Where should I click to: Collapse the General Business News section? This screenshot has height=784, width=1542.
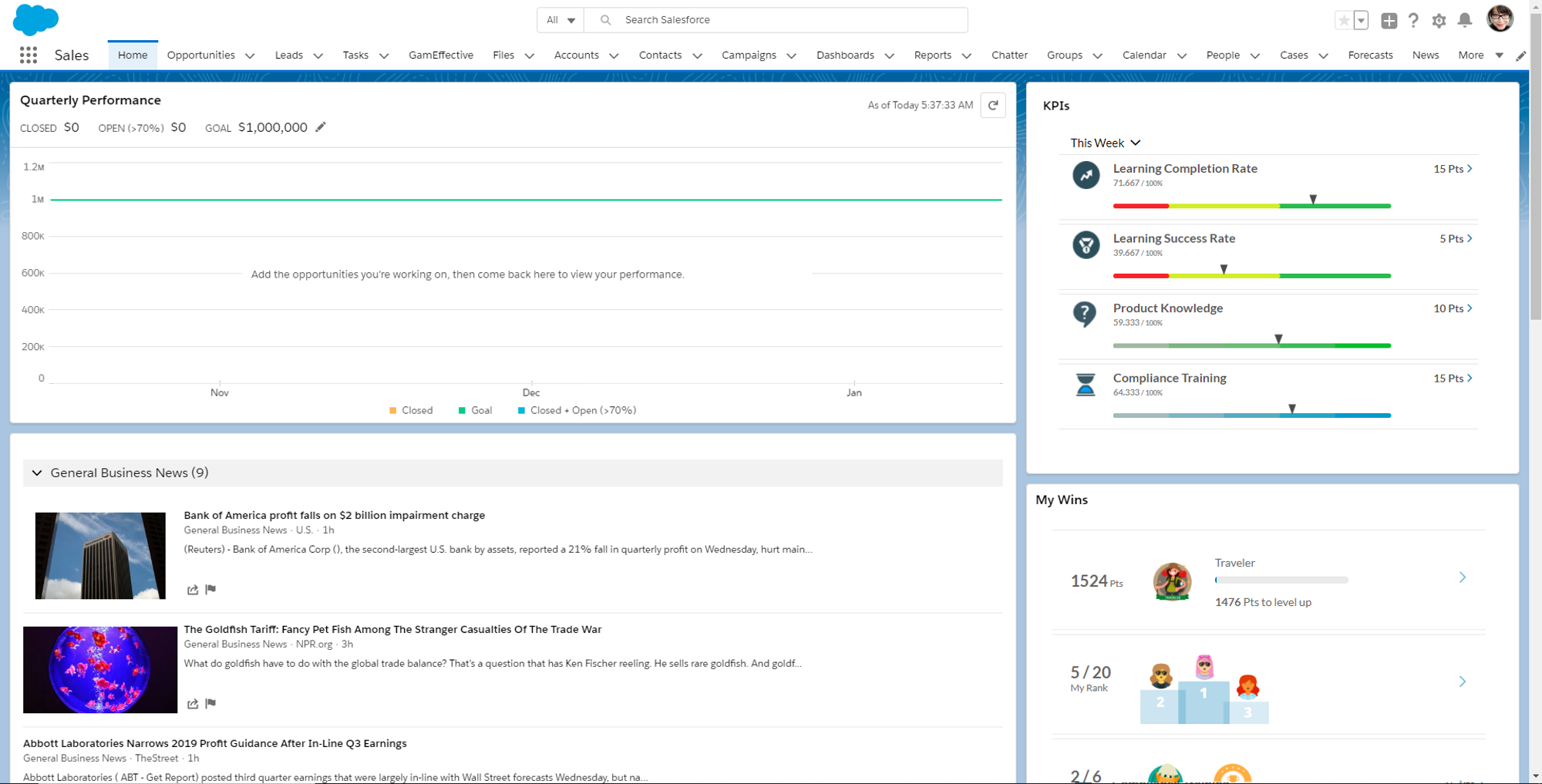pyautogui.click(x=36, y=473)
